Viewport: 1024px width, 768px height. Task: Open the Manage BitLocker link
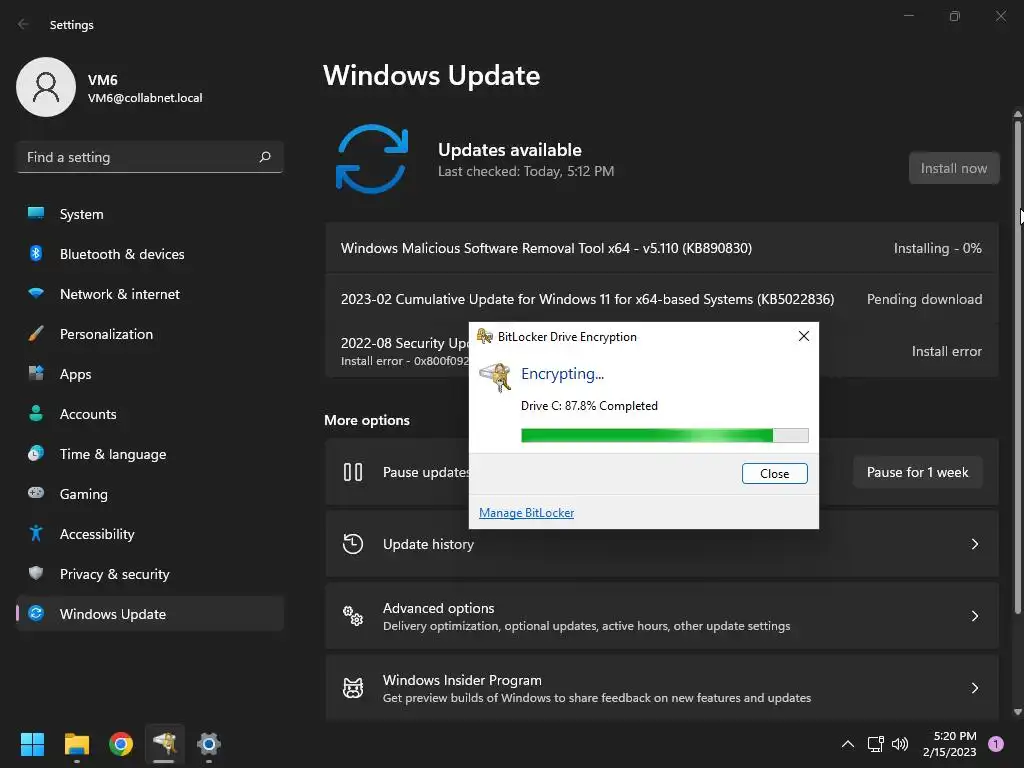point(526,513)
